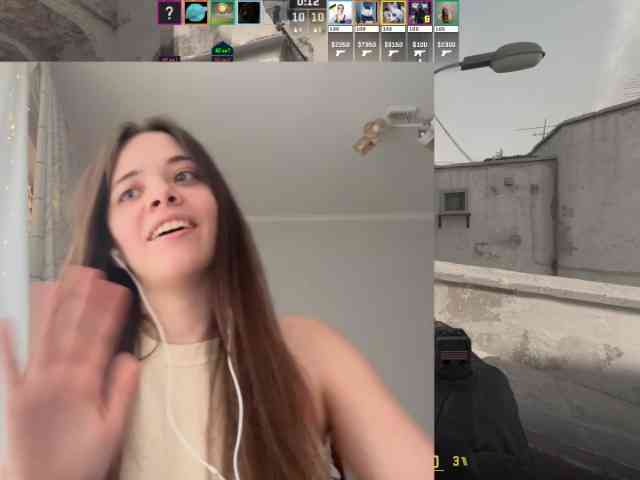Click the round timer showing 0:12
The width and height of the screenshot is (640, 480).
(x=308, y=4)
